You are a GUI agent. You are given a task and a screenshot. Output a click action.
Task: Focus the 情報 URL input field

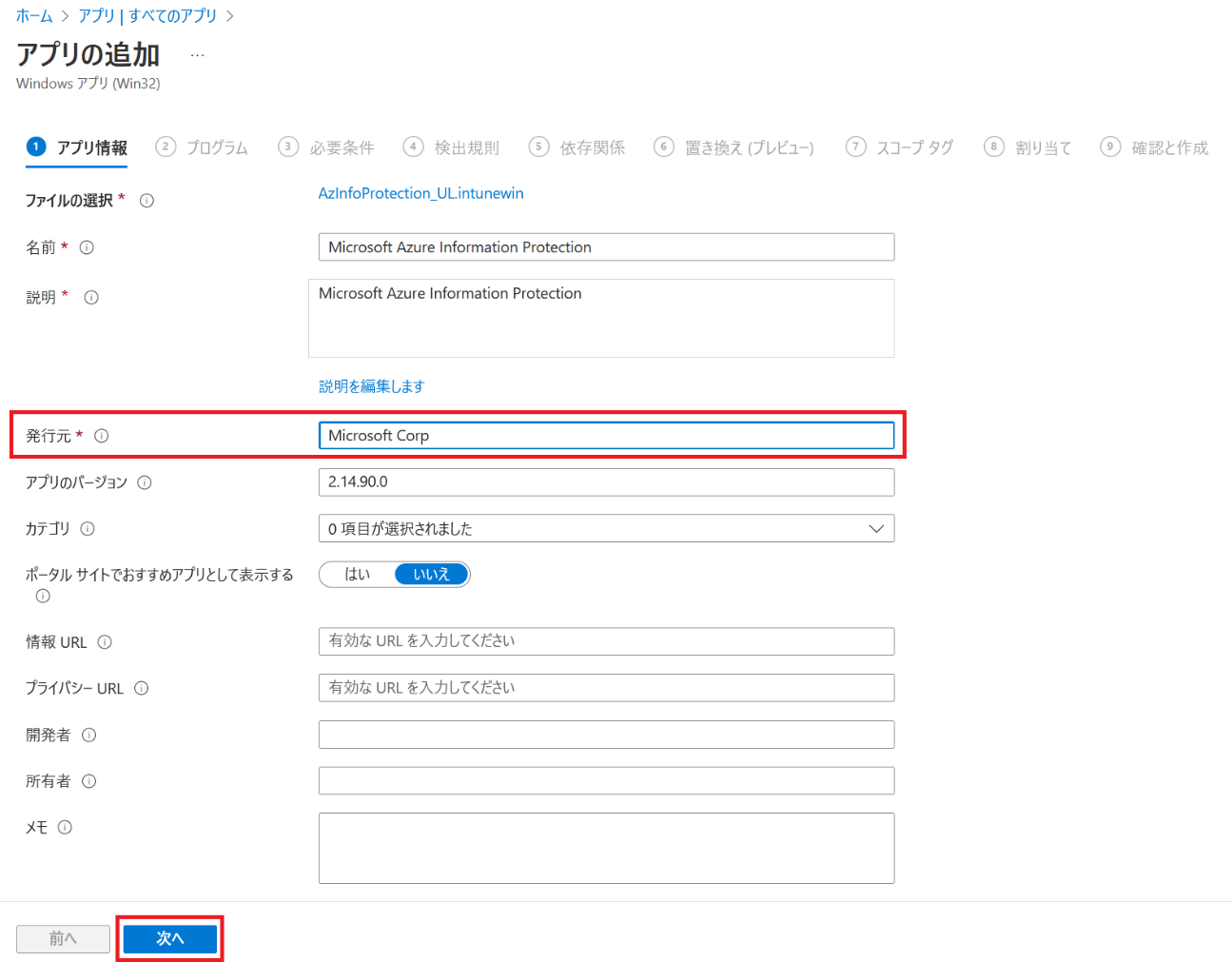point(606,641)
